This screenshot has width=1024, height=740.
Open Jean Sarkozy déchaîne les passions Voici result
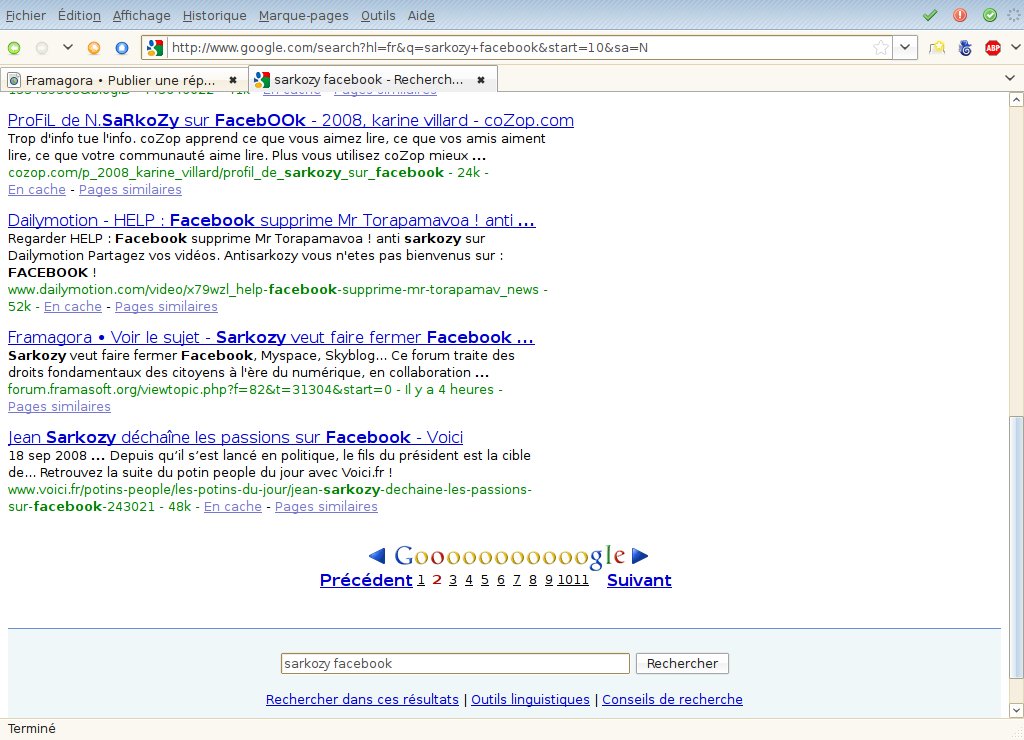(235, 437)
